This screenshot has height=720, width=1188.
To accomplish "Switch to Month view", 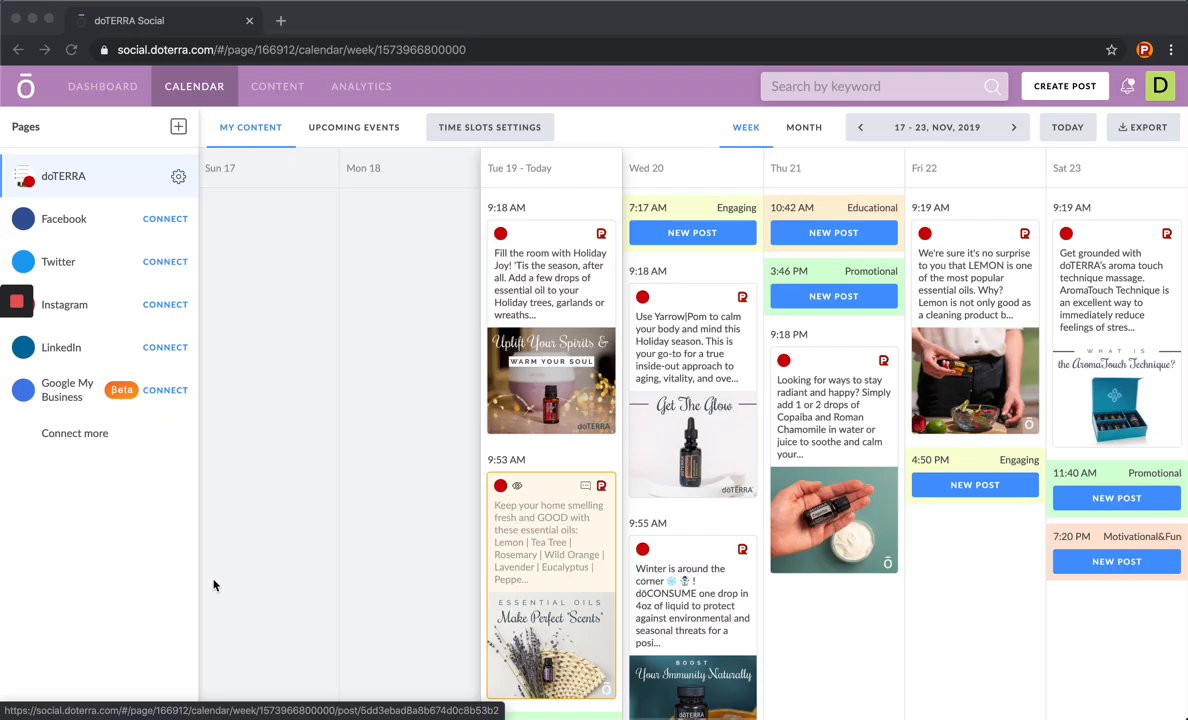I will tap(804, 127).
